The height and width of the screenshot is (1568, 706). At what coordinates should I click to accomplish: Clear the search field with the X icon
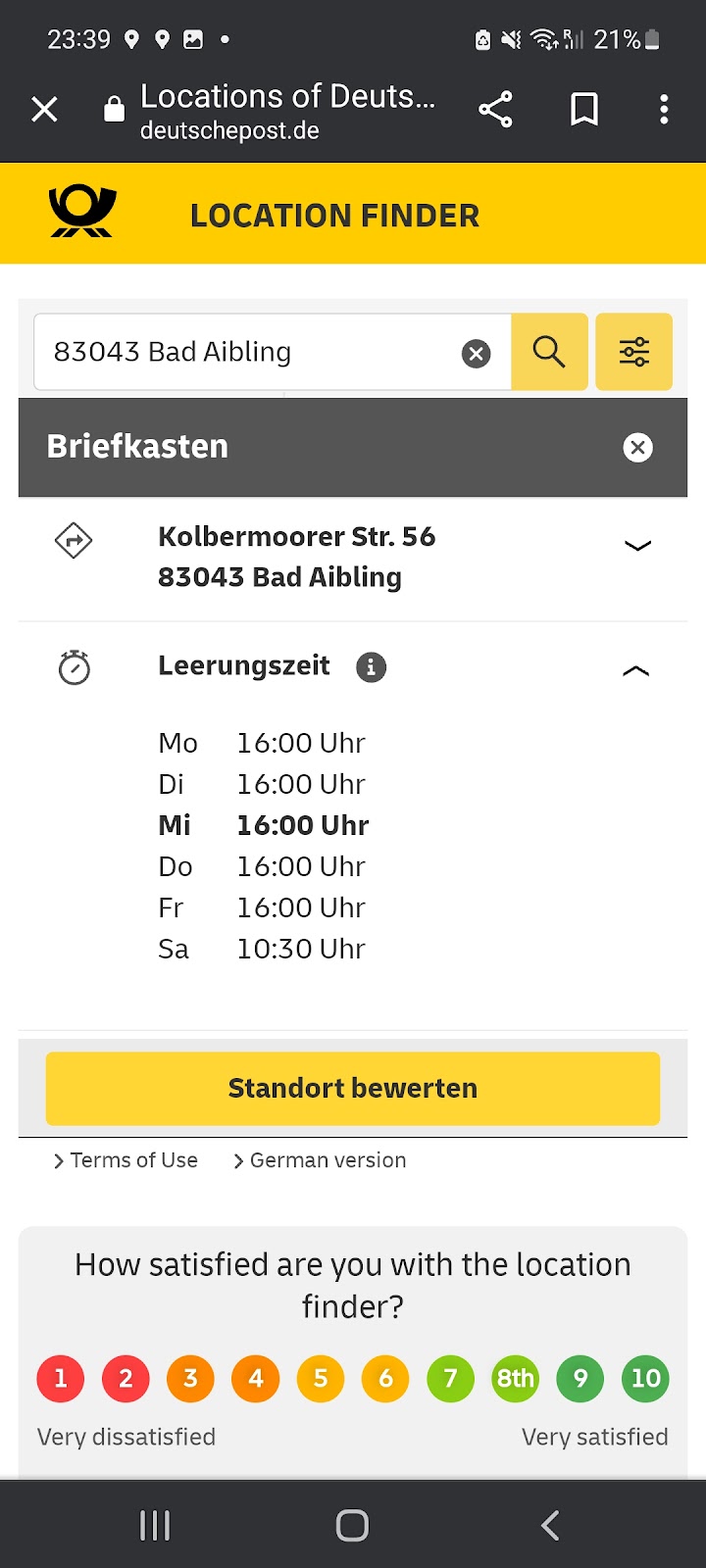tap(476, 353)
